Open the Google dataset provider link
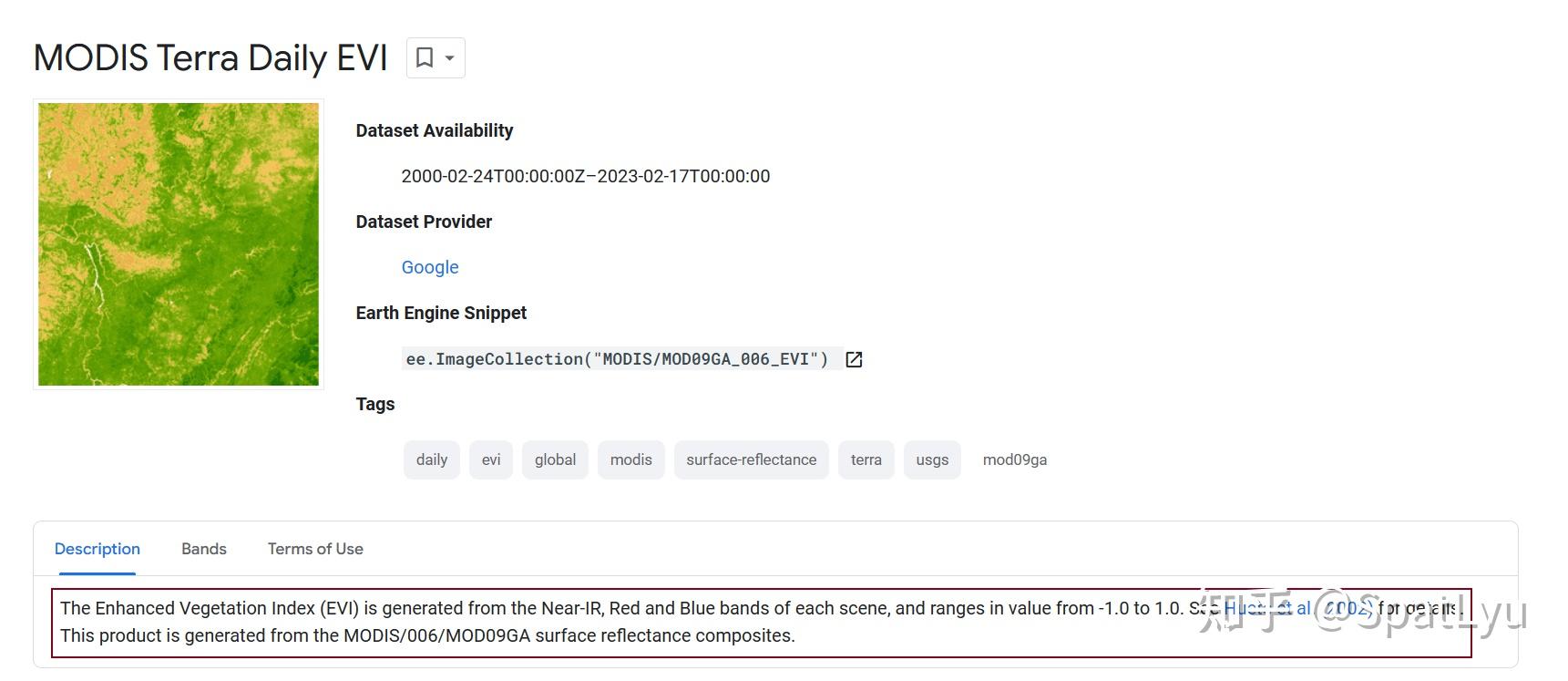Image resolution: width=1568 pixels, height=681 pixels. pos(430,267)
